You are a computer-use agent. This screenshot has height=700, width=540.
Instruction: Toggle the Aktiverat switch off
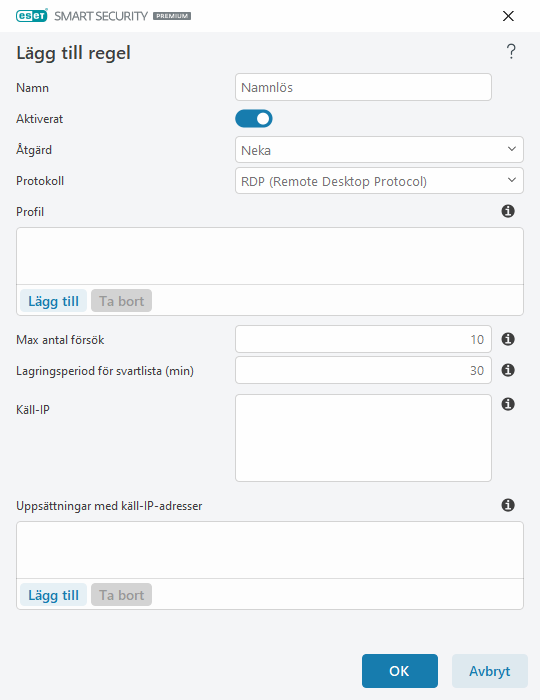254,119
